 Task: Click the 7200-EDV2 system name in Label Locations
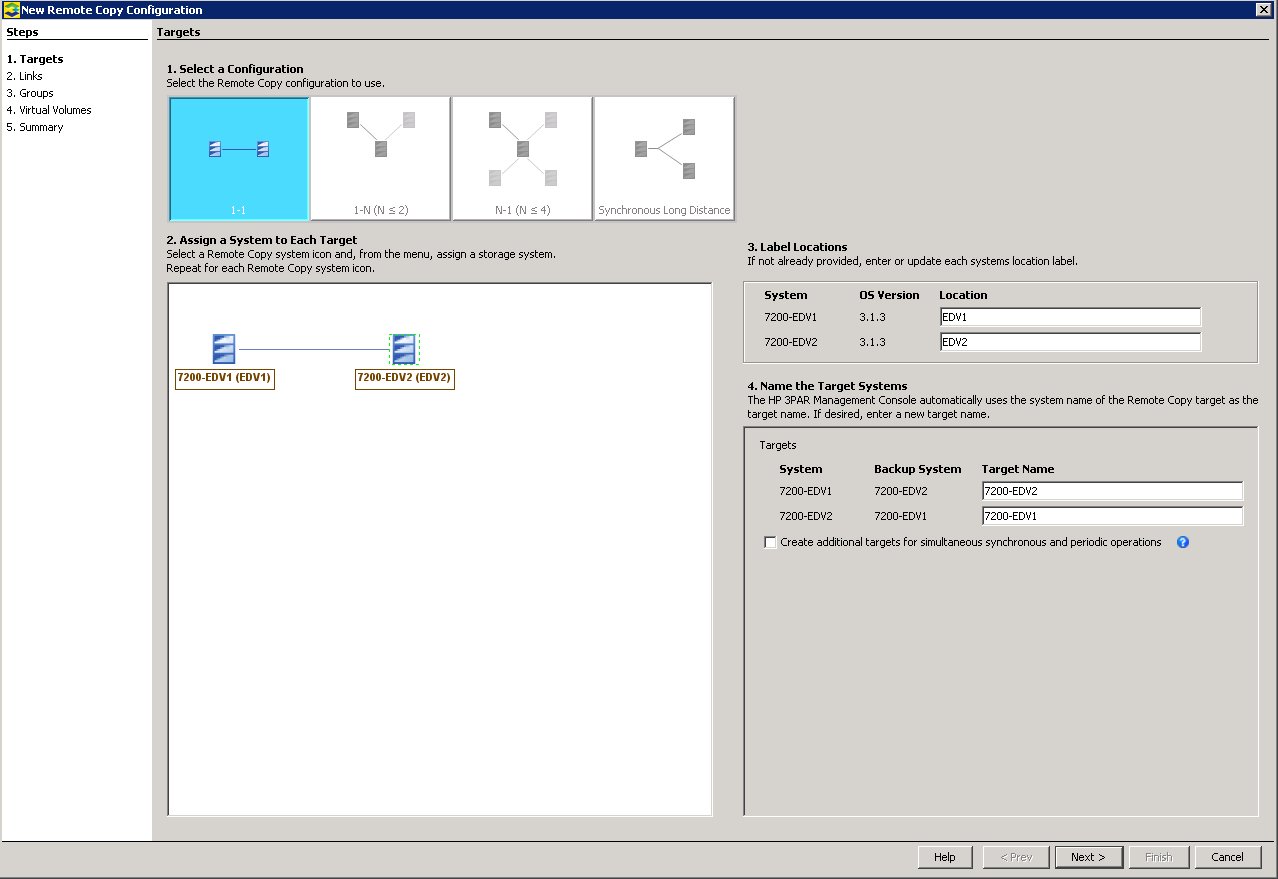click(x=790, y=342)
